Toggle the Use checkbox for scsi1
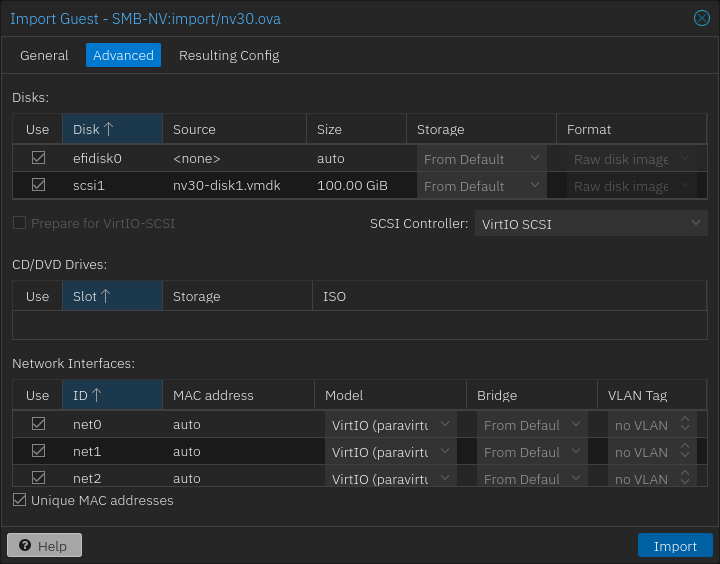The width and height of the screenshot is (720, 564). (38, 185)
